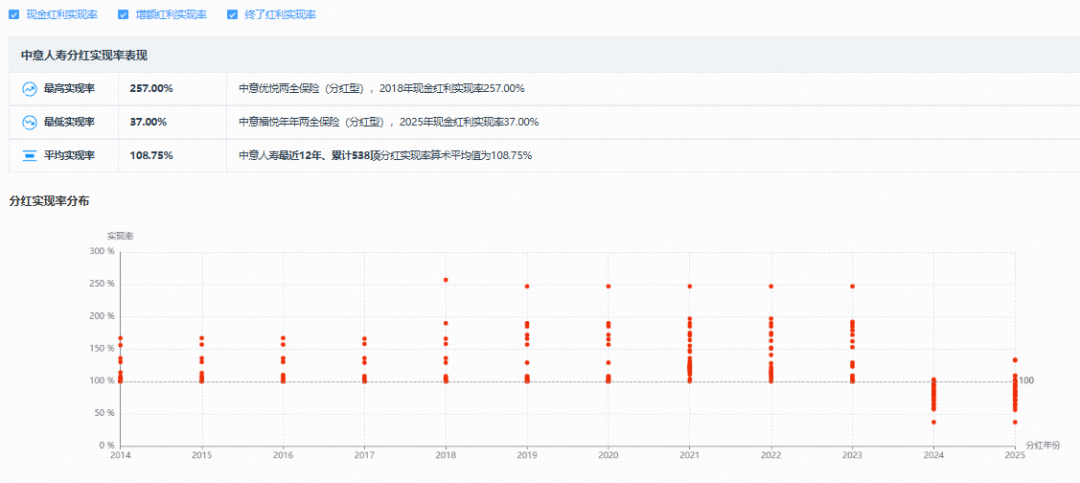Click the 300 % y-axis label
Viewport: 1080px width, 483px height.
coord(102,251)
